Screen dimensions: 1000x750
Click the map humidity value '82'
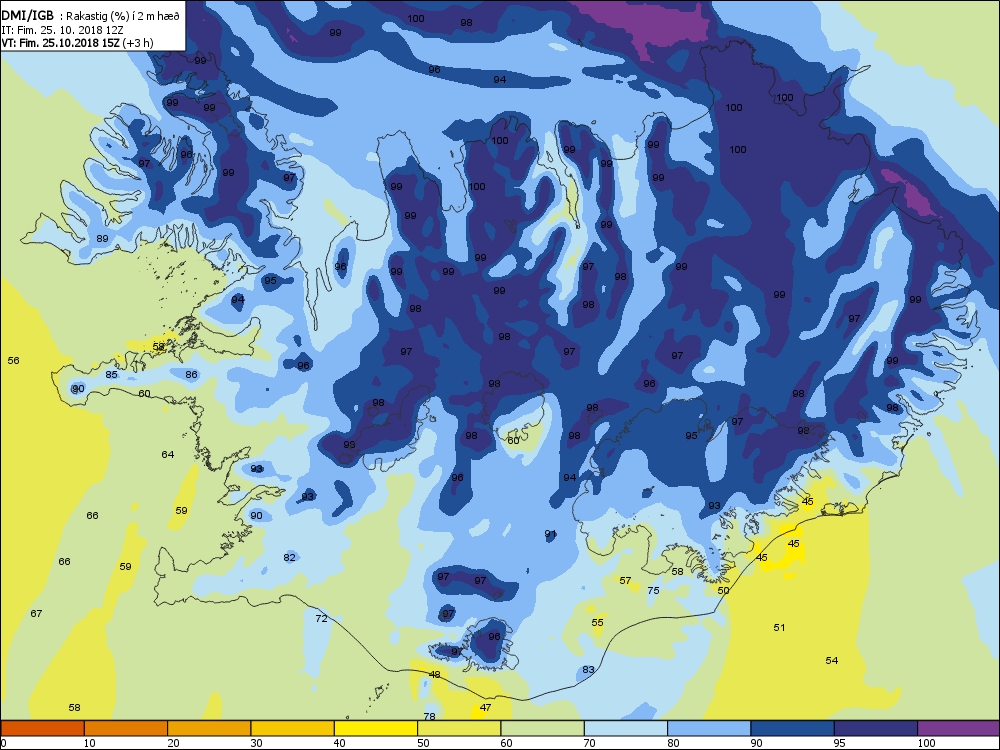click(x=290, y=557)
